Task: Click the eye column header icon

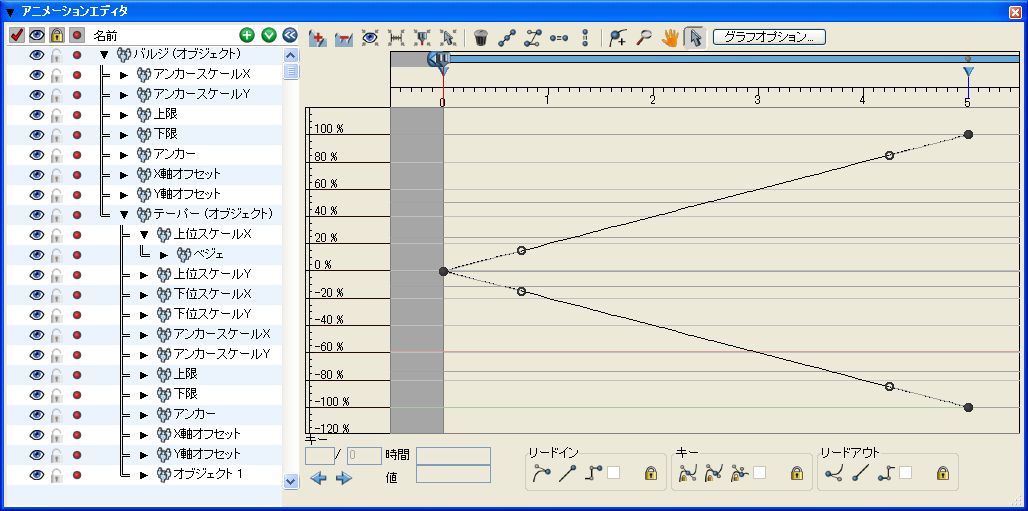Action: pyautogui.click(x=37, y=35)
